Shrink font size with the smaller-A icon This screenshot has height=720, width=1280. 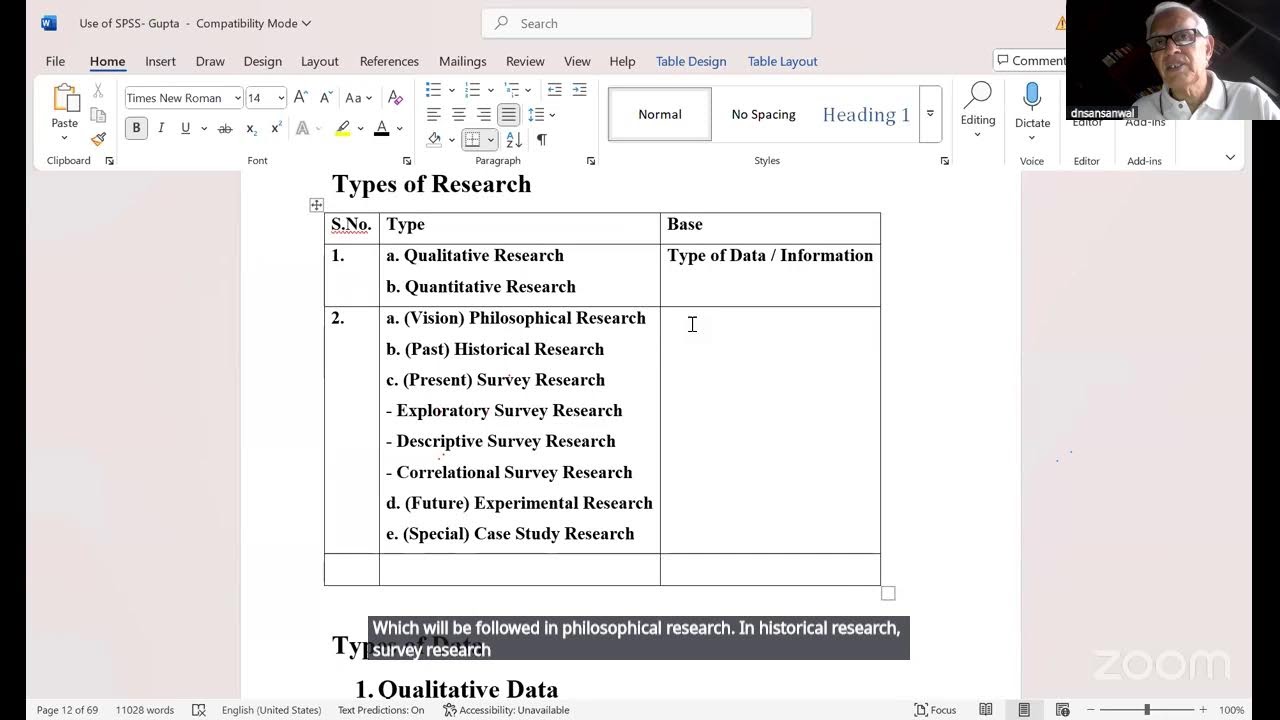point(326,98)
